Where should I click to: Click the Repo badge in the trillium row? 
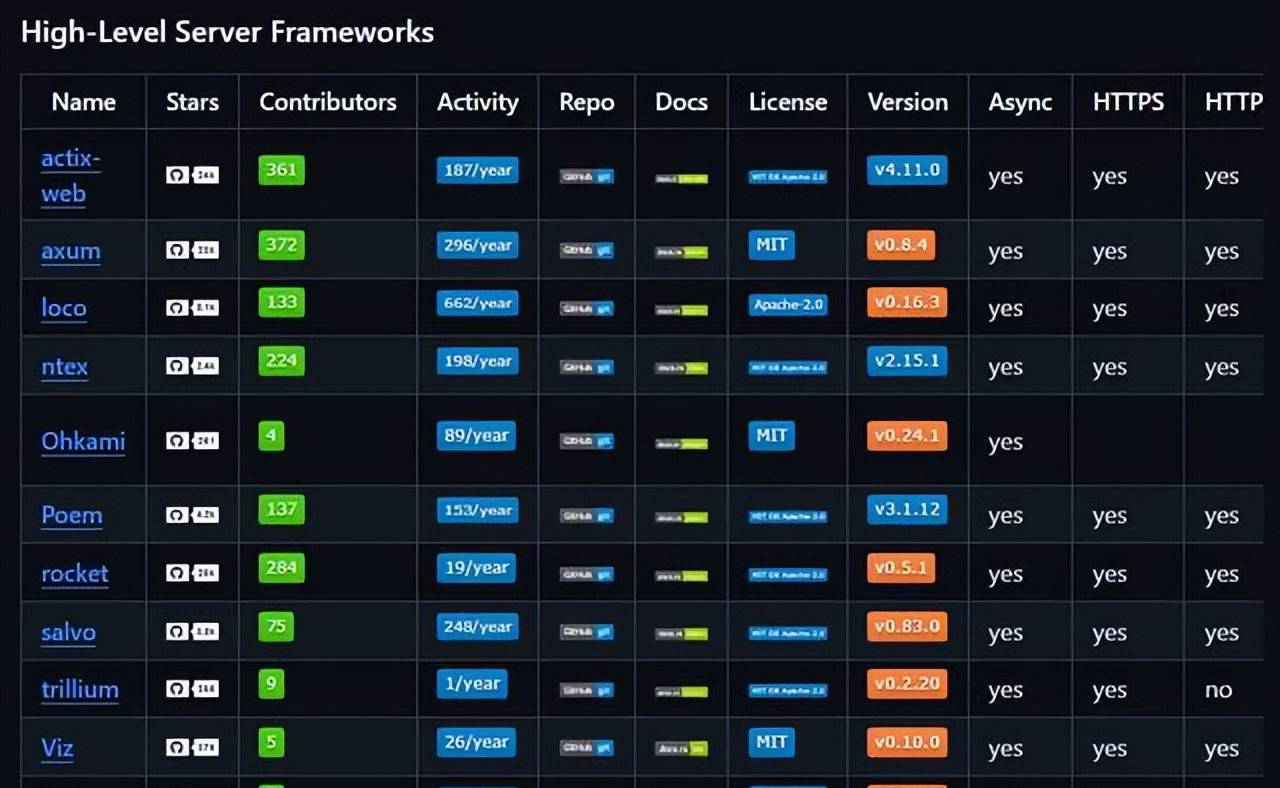click(587, 690)
